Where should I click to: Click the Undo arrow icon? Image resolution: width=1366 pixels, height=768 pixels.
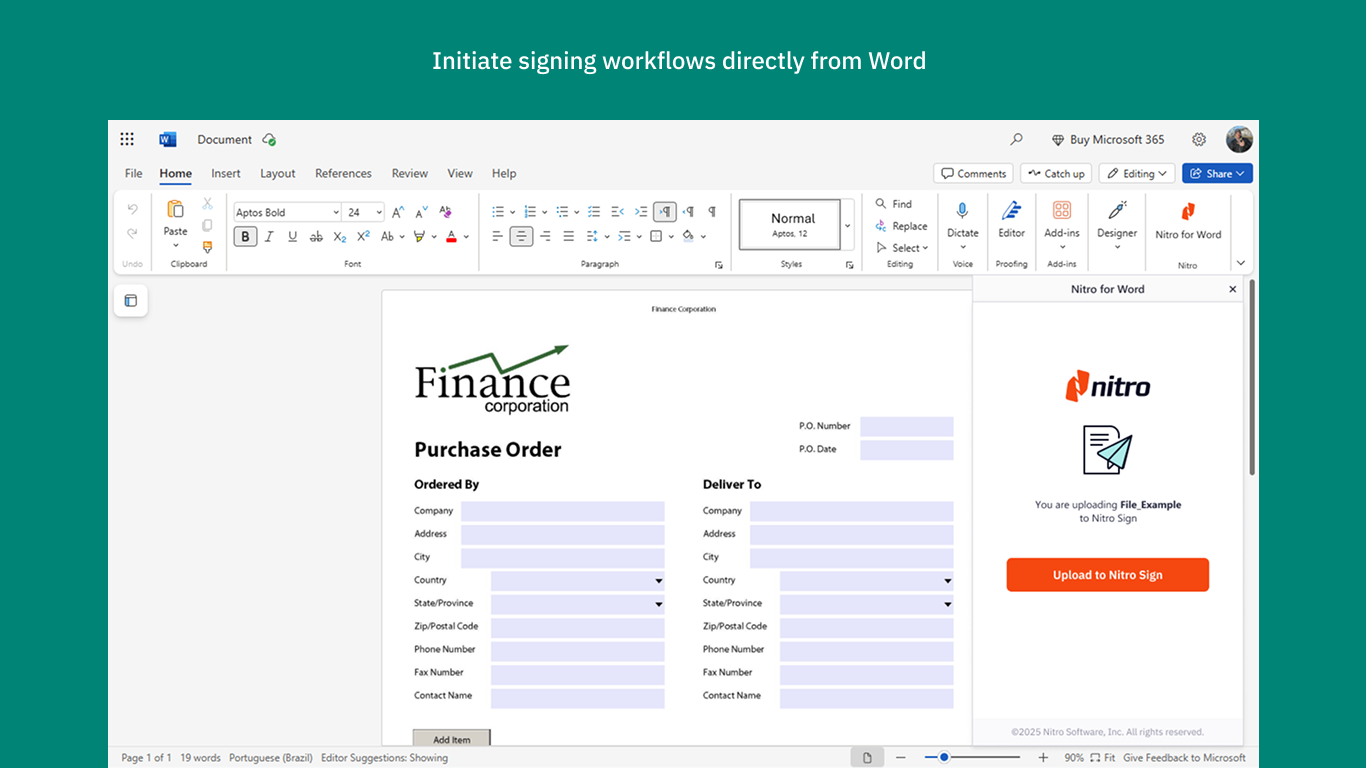coord(132,209)
